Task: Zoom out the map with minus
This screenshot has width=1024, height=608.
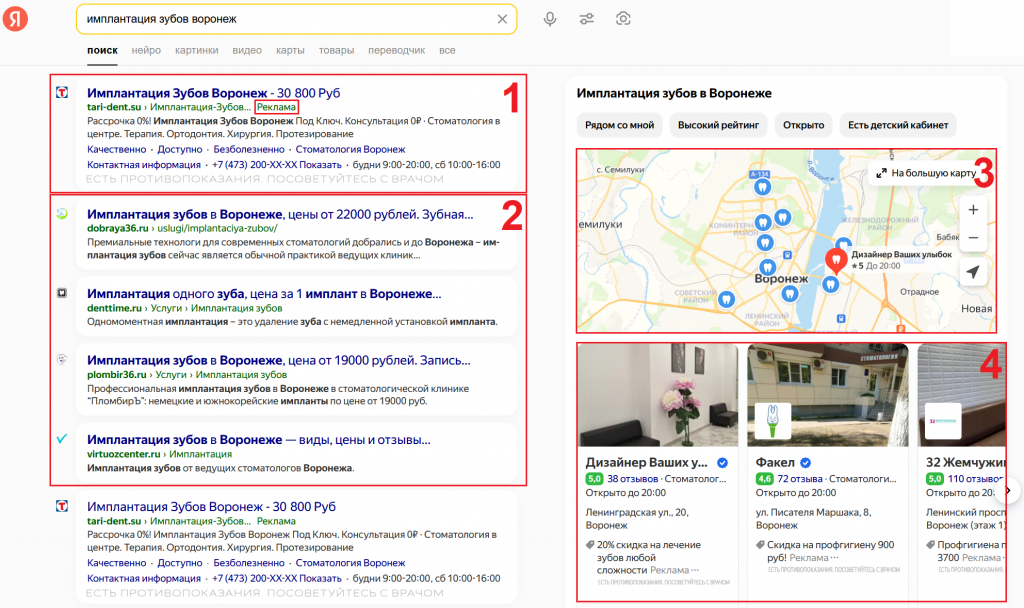Action: [973, 238]
